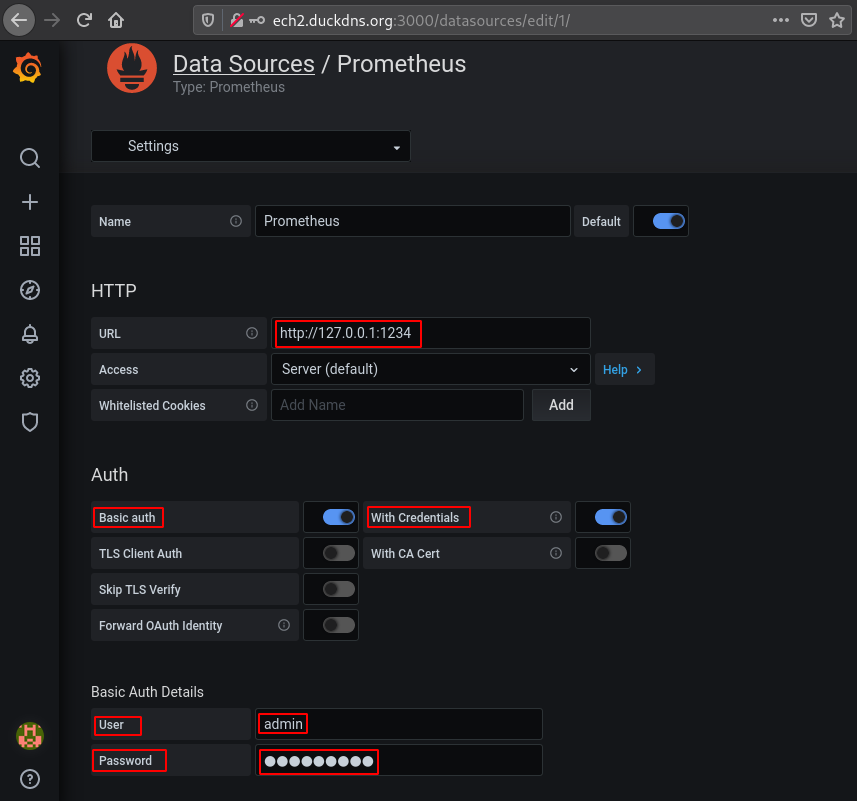Click the Add Name cookie field
857x801 pixels.
tap(397, 405)
